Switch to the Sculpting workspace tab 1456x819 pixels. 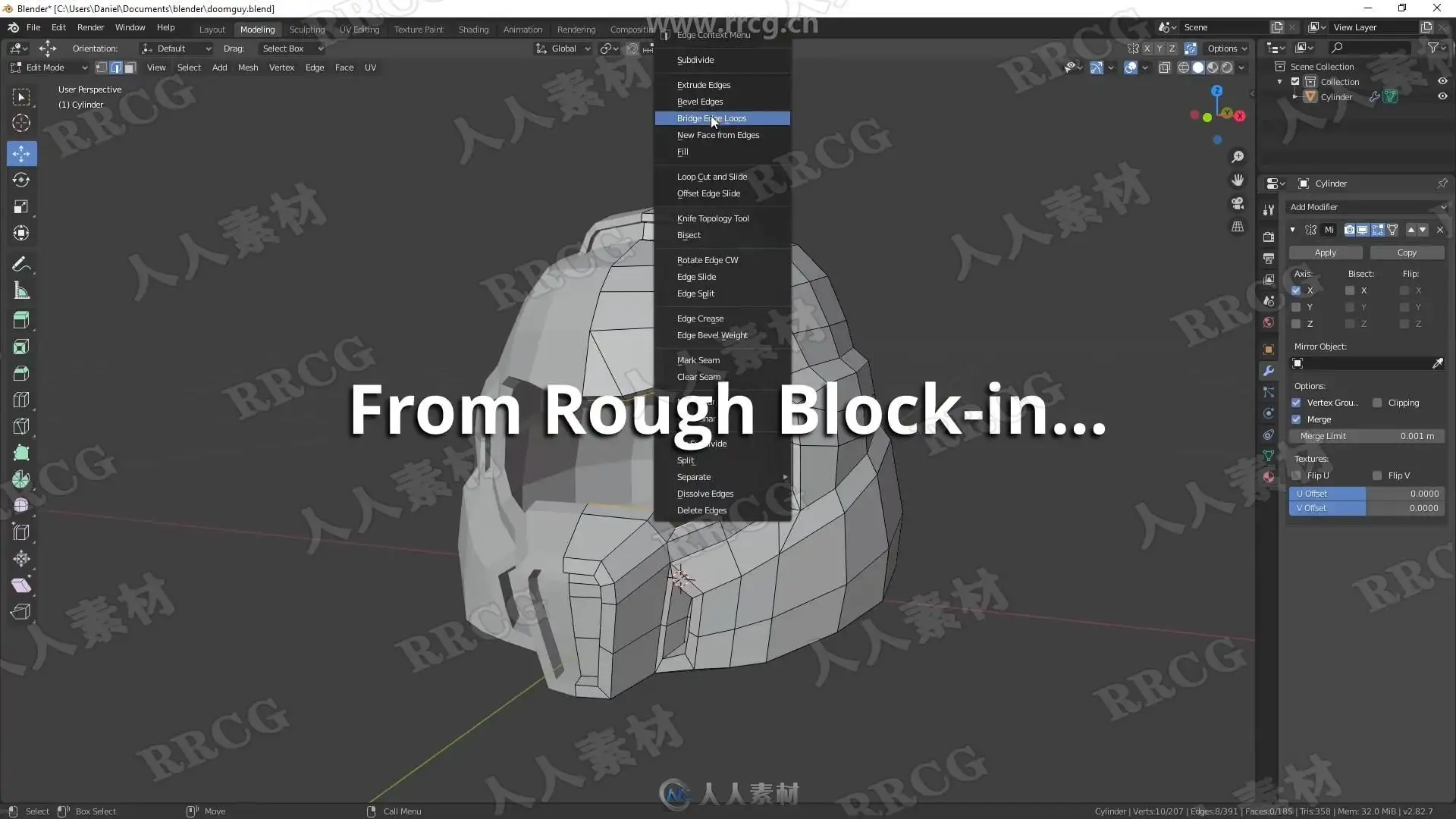(x=306, y=30)
